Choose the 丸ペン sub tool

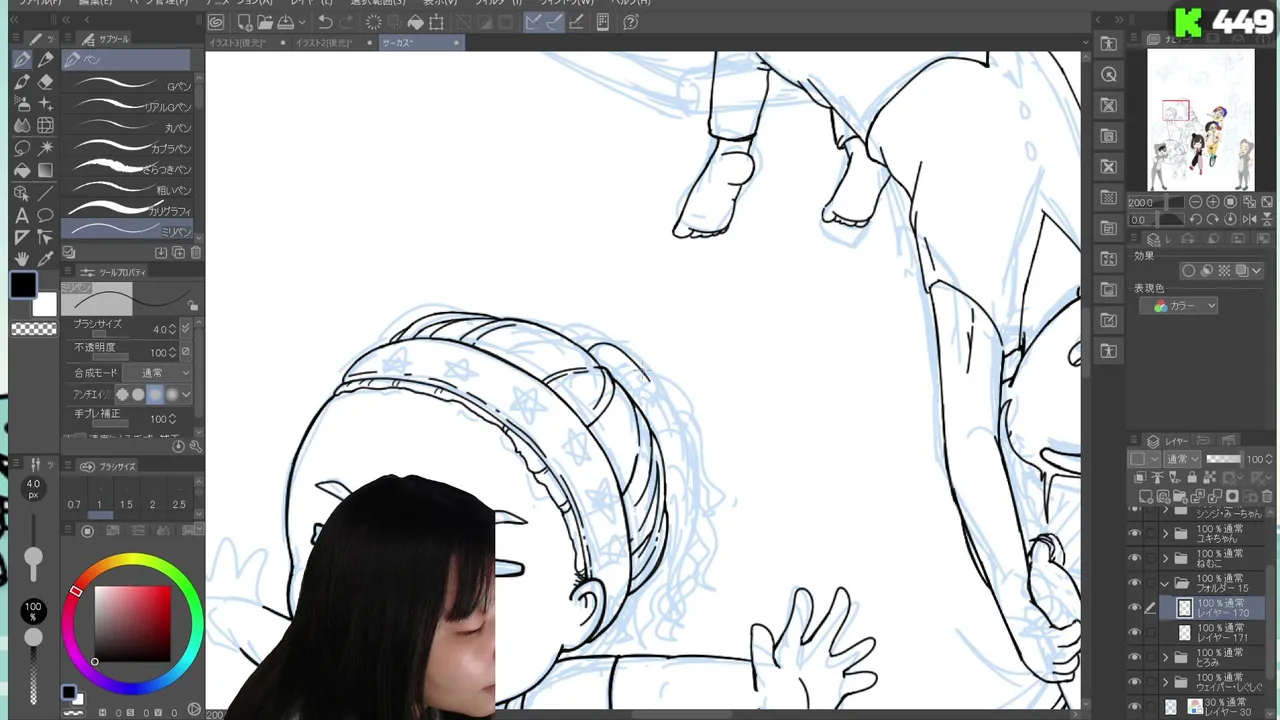pos(127,128)
